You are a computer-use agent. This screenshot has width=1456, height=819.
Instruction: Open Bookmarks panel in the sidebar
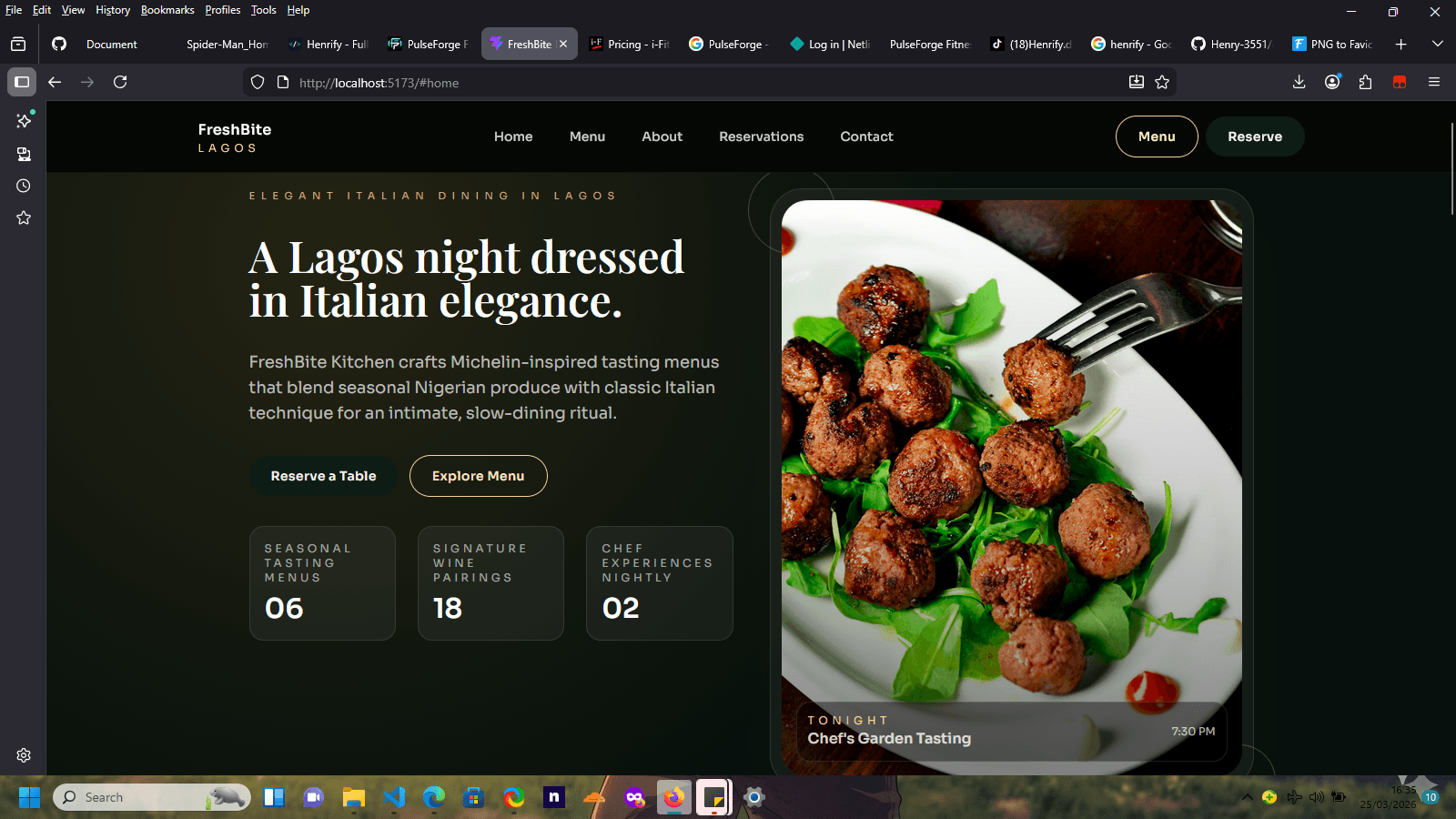(x=24, y=217)
